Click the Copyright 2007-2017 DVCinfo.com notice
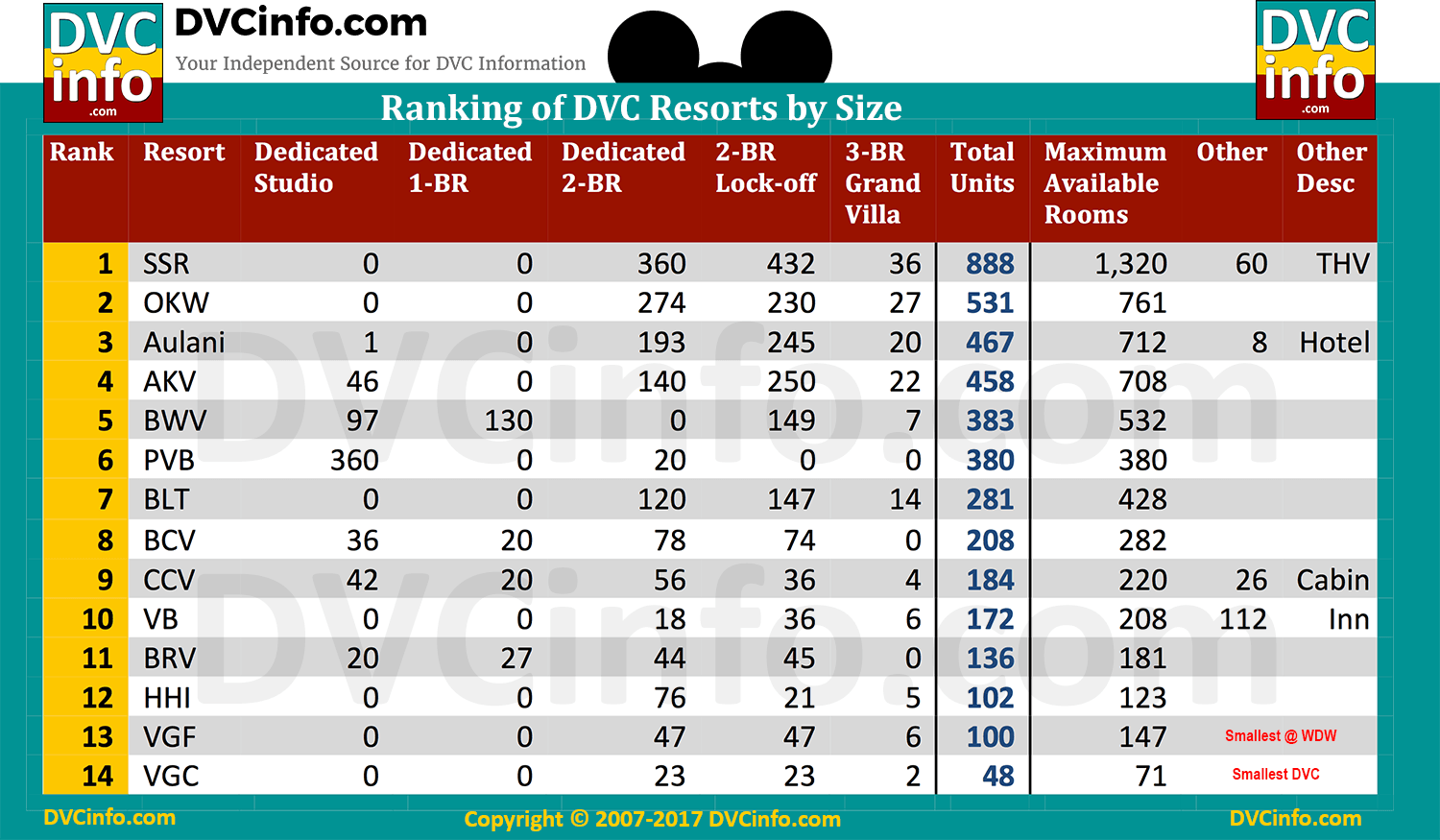1440x840 pixels. [653, 819]
